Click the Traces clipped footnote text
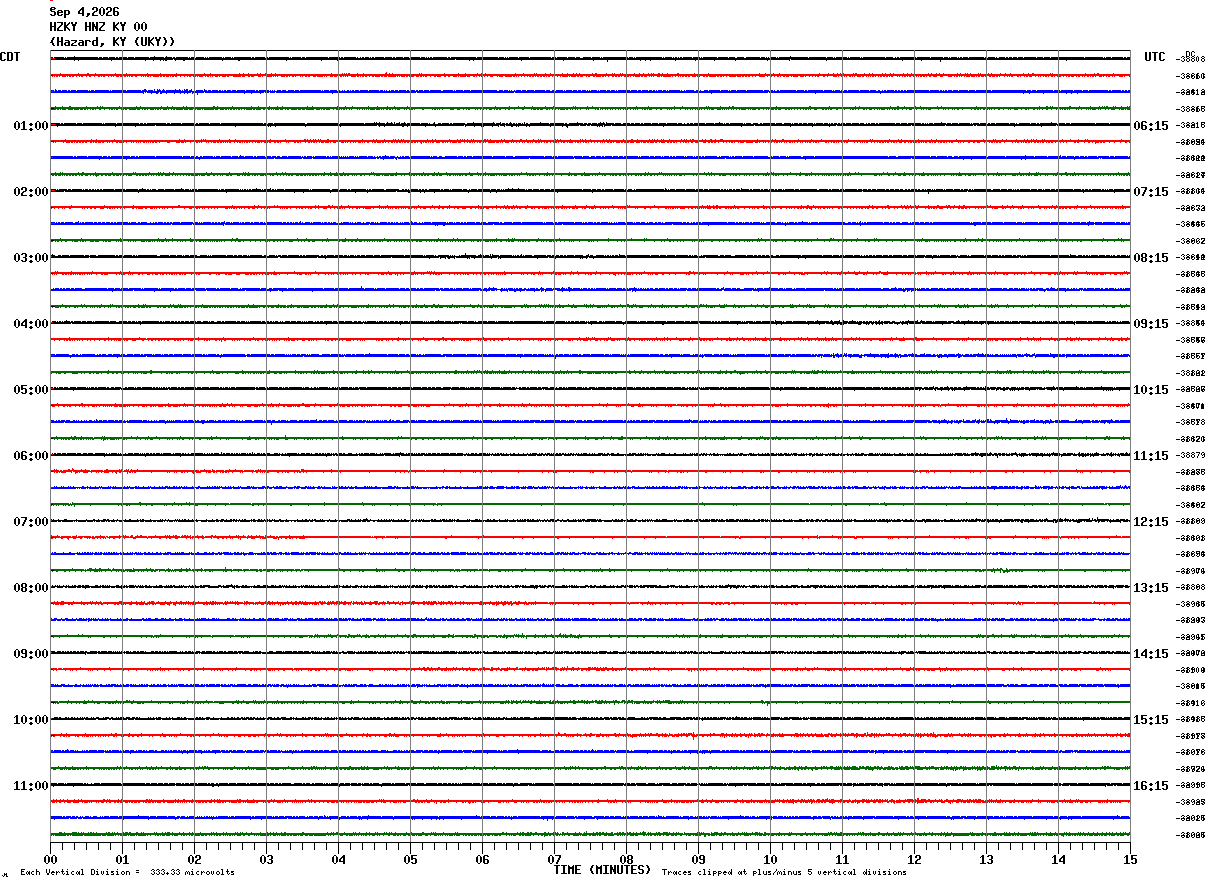 click(784, 873)
